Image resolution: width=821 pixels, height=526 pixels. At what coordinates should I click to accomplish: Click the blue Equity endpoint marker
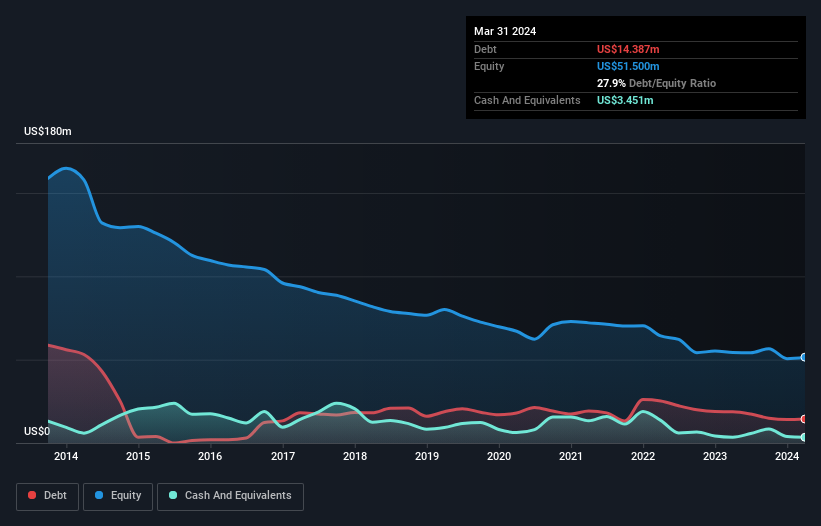tap(804, 357)
